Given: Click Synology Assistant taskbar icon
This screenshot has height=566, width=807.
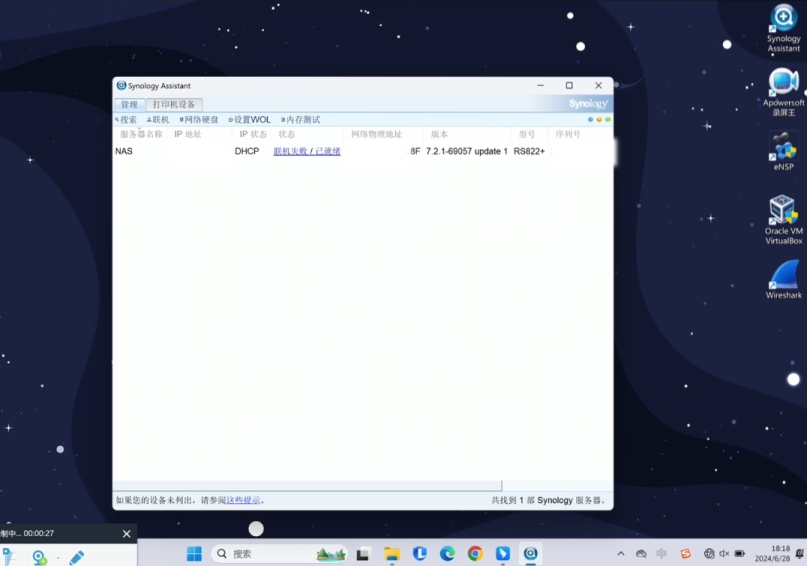Looking at the screenshot, I should coord(531,554).
